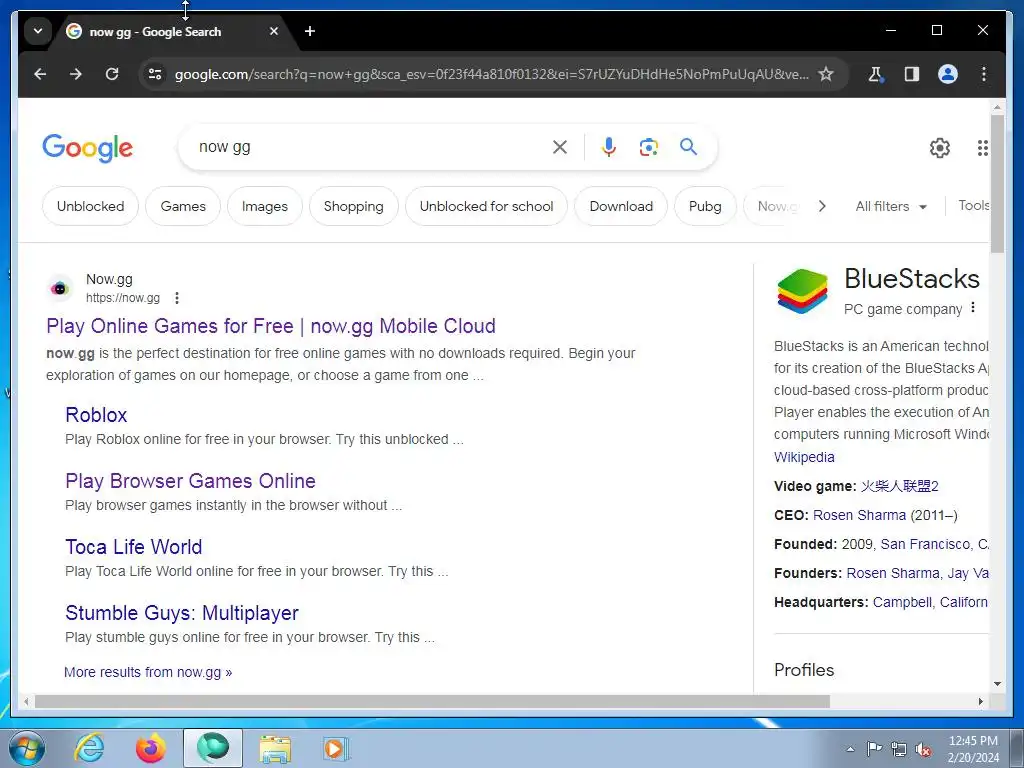Click the Now.gg site favicon
1024x768 pixels.
coord(59,288)
